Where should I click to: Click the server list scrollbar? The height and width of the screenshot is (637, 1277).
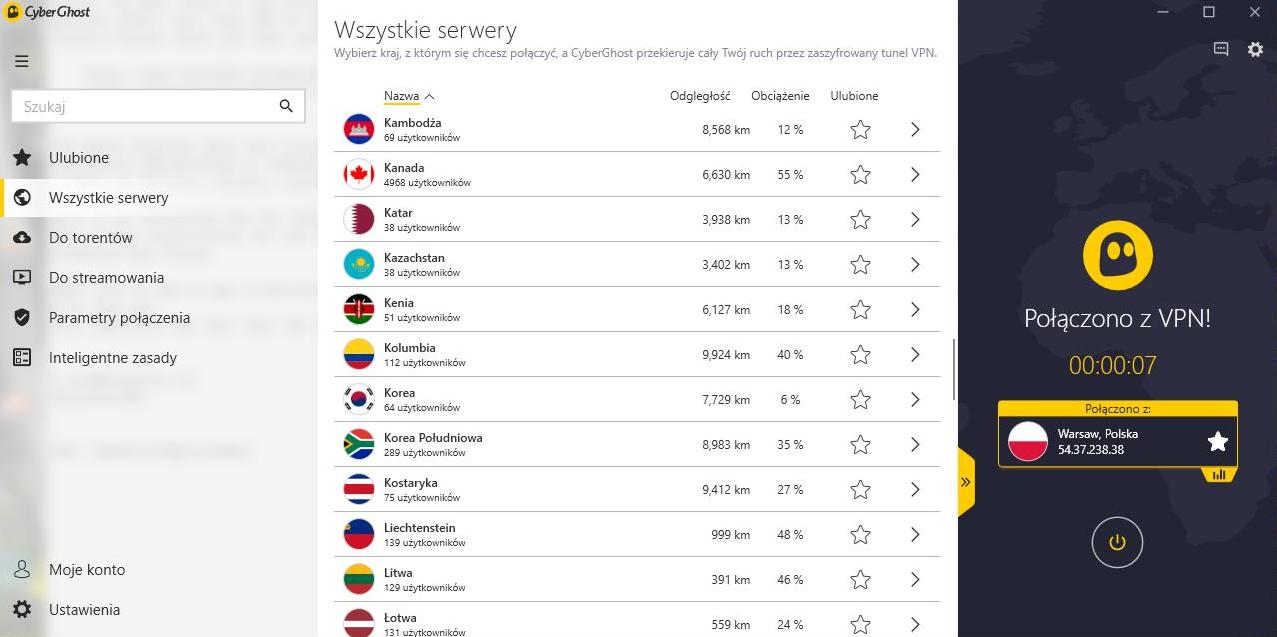(954, 368)
